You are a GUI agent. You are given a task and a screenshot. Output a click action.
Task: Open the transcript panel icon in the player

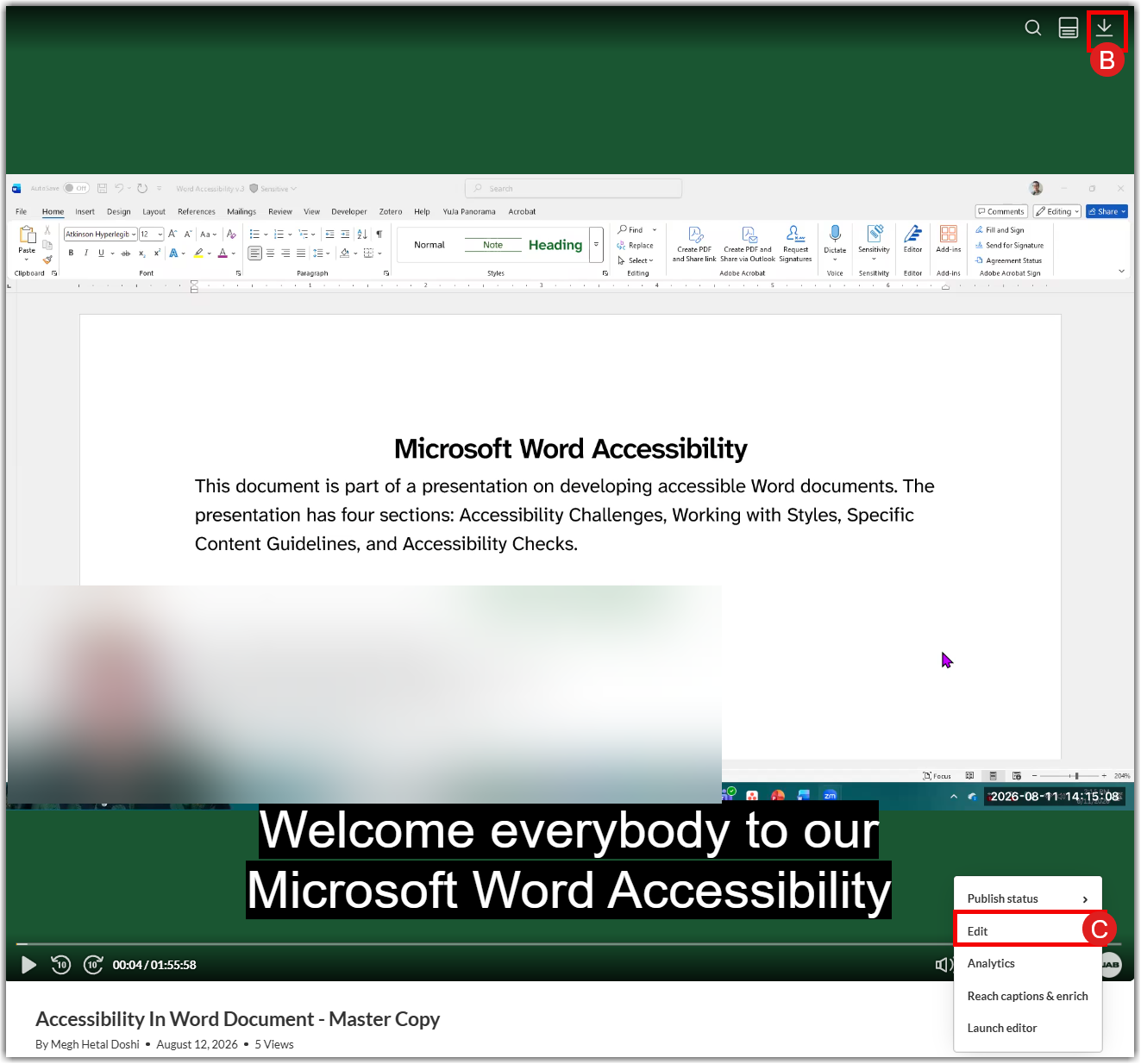(1069, 28)
